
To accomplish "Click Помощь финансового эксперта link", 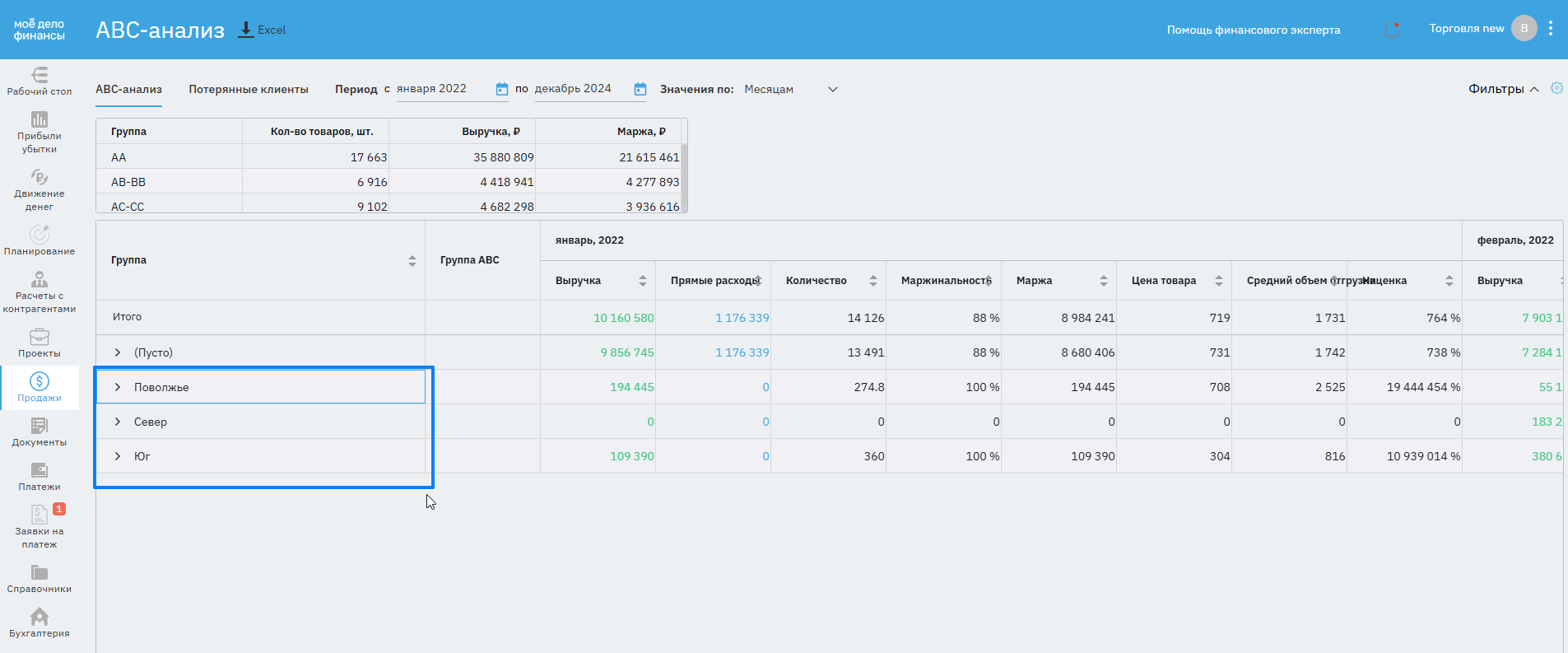I will pos(1253,30).
